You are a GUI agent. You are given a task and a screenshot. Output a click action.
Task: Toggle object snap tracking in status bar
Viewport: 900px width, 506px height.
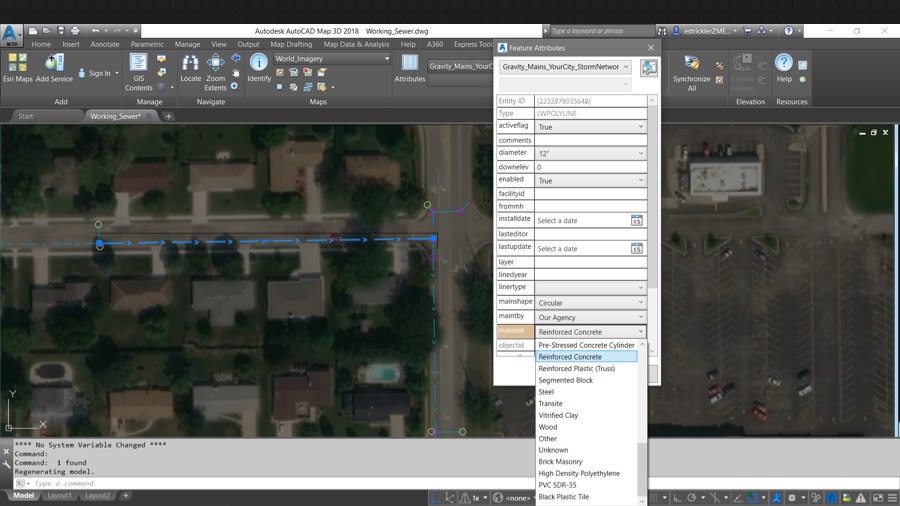pos(738,498)
